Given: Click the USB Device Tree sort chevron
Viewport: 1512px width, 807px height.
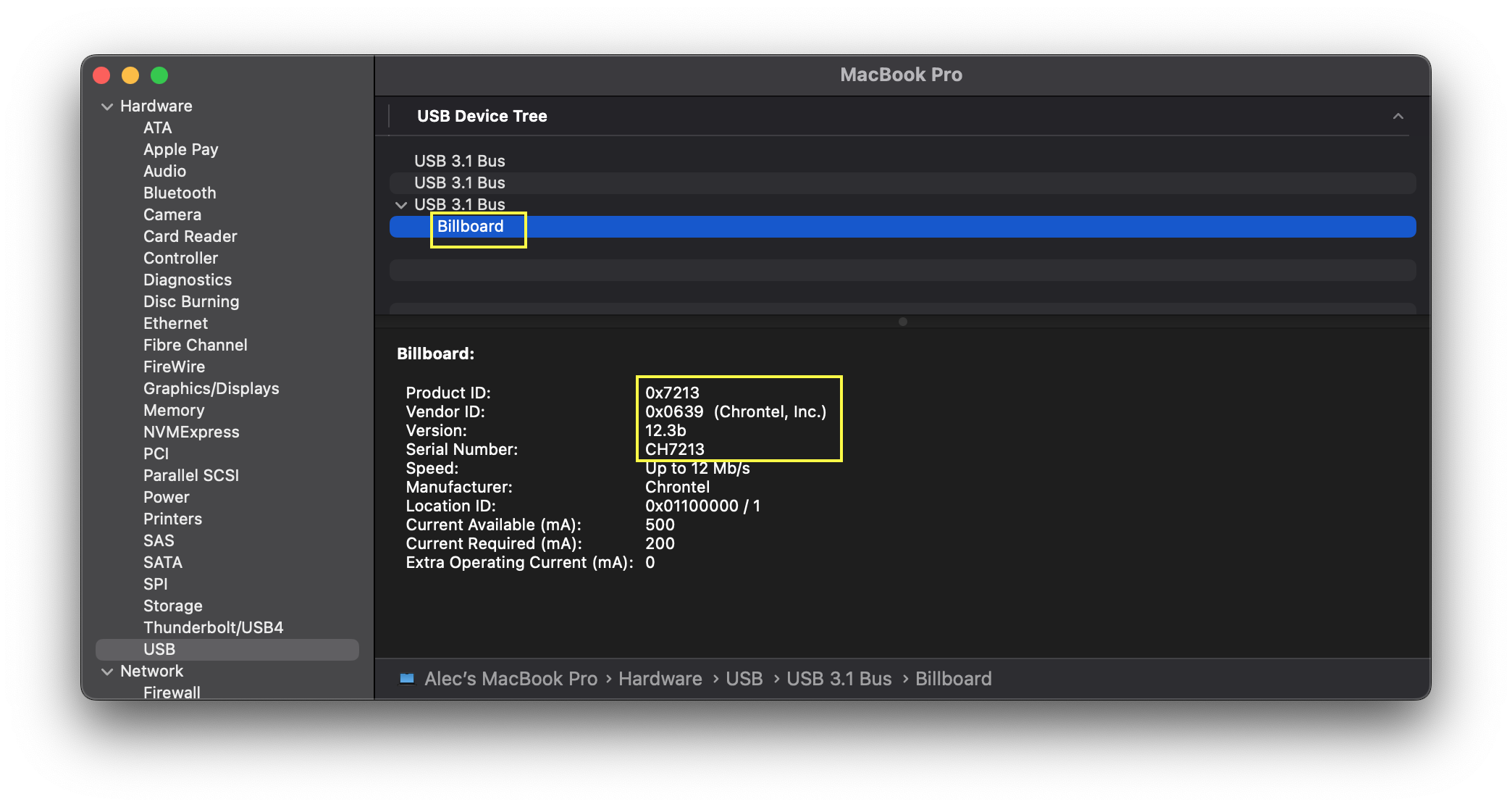Looking at the screenshot, I should pos(1398,116).
